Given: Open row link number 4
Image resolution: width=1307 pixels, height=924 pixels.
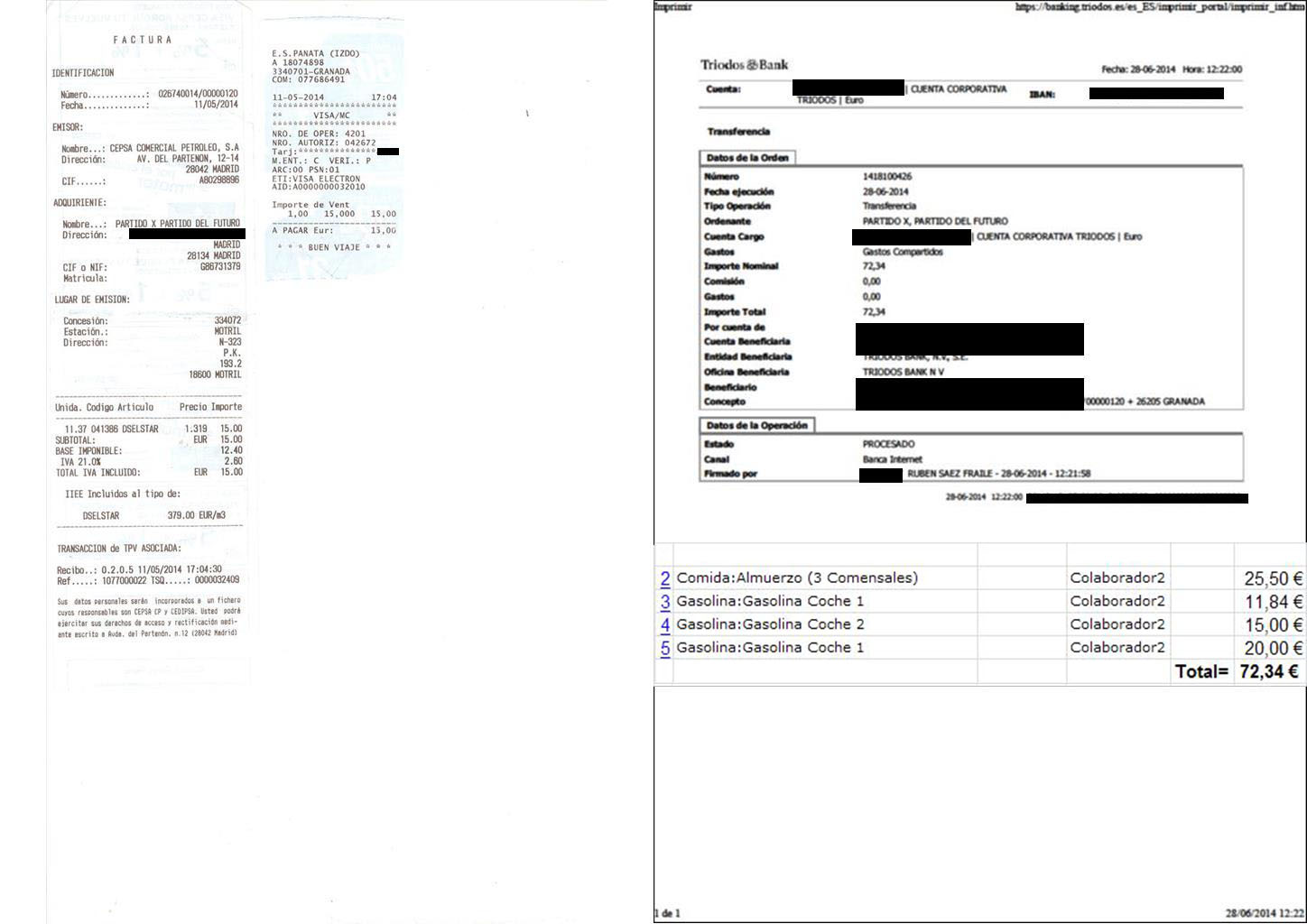Looking at the screenshot, I should coord(665,625).
